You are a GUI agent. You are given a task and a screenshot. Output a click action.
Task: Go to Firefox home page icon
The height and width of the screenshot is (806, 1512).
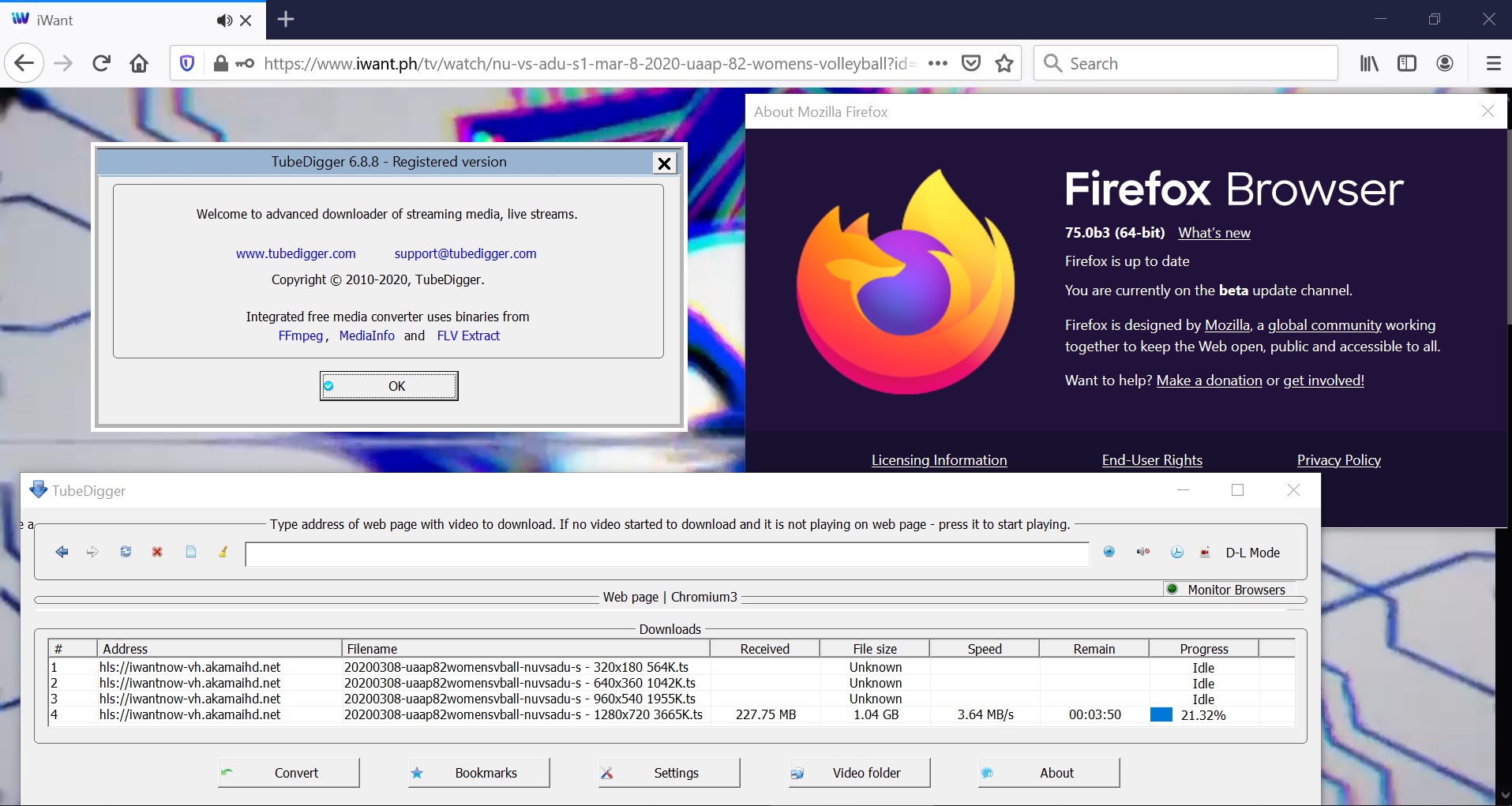(x=139, y=63)
